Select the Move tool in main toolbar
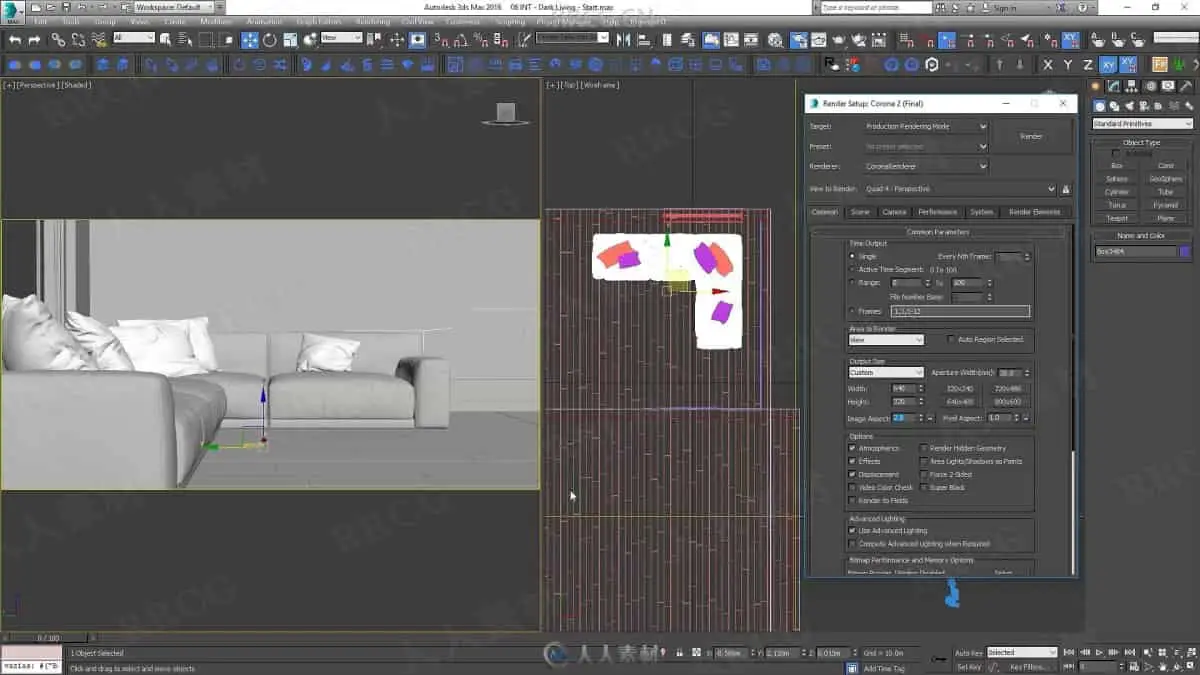The image size is (1200, 675). pyautogui.click(x=250, y=40)
